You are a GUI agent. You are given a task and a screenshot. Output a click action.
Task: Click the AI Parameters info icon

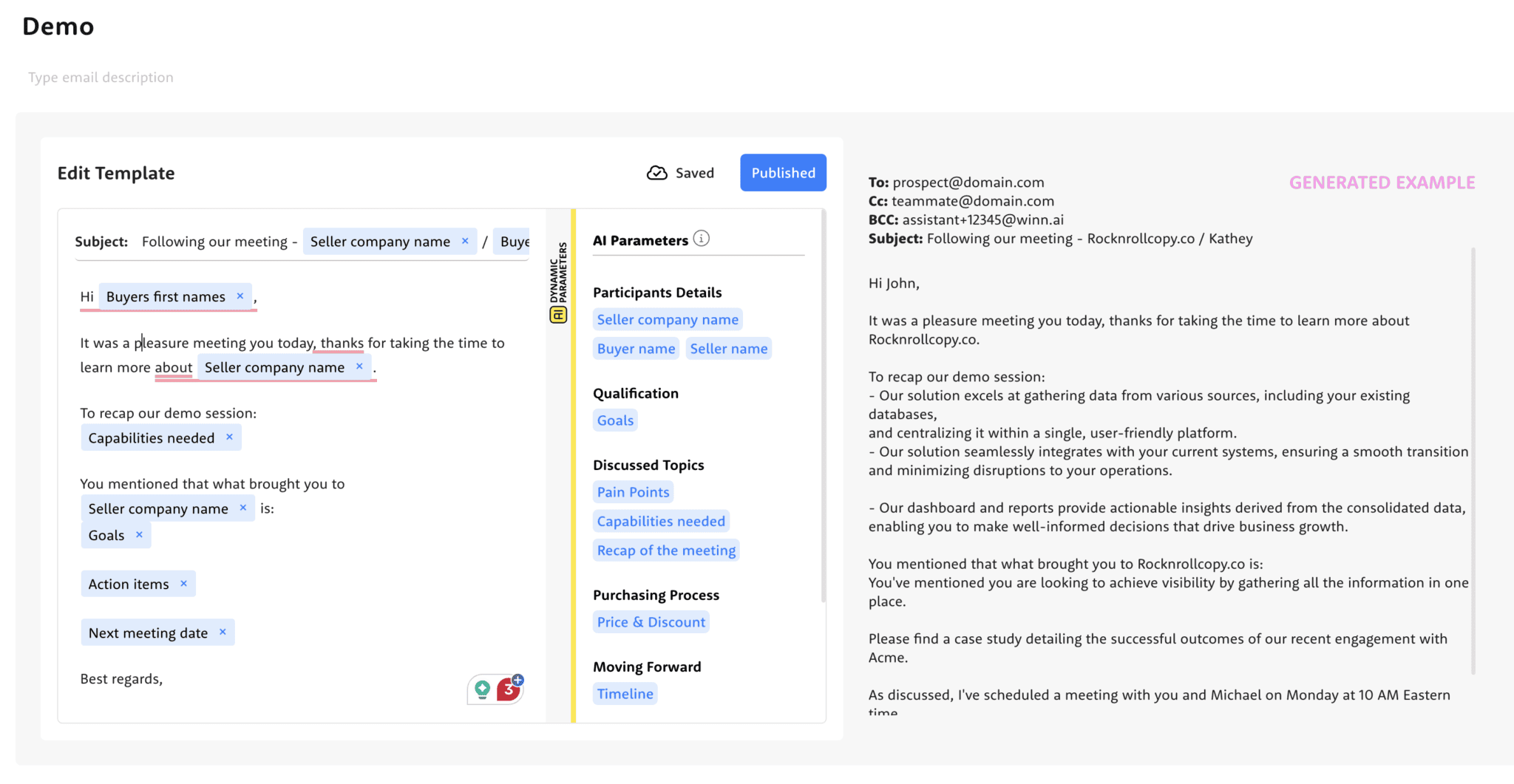pos(702,239)
